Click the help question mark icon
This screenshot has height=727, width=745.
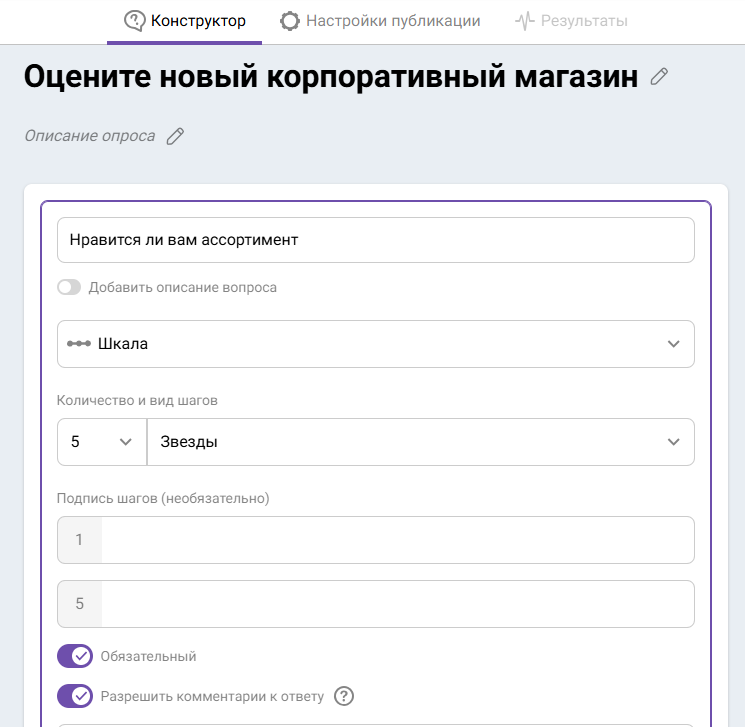coord(344,696)
